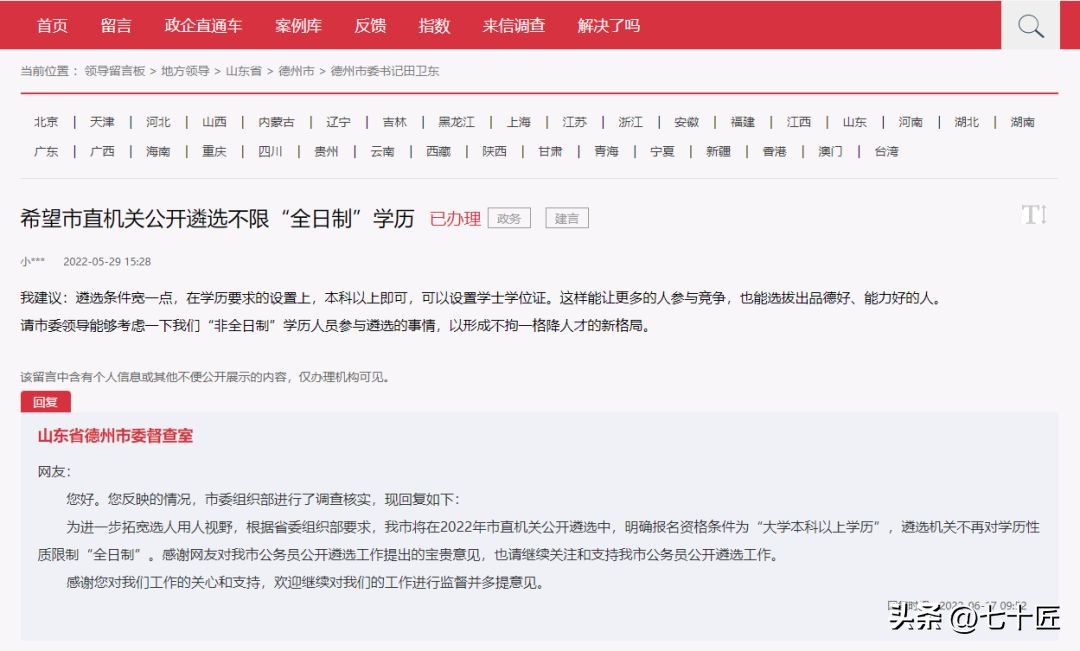Select the 建言 tag beside the title
The image size is (1080, 651).
point(566,218)
